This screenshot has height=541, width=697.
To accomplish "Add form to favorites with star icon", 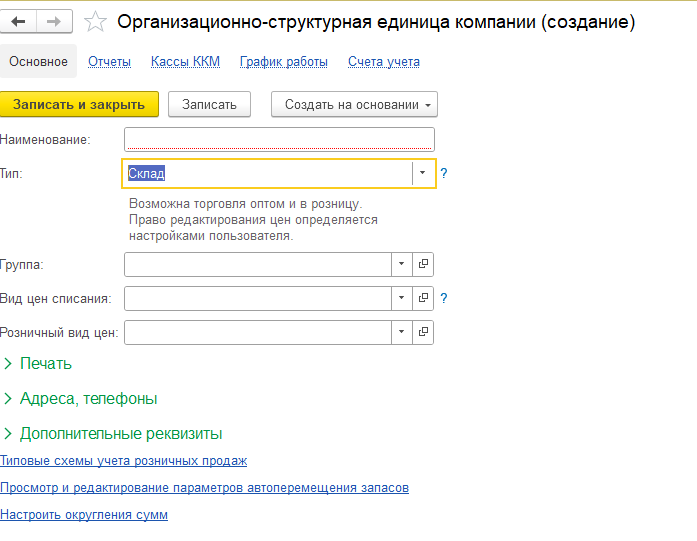I will point(95,22).
